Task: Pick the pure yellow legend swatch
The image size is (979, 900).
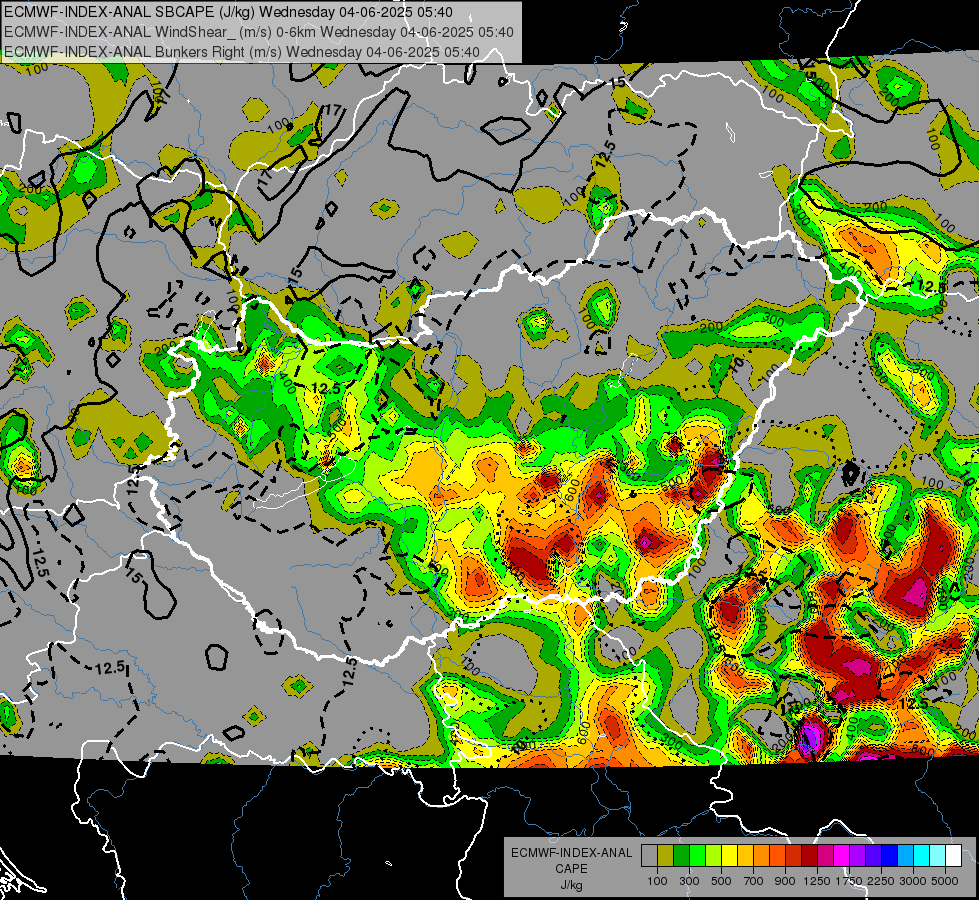Action: click(x=729, y=856)
